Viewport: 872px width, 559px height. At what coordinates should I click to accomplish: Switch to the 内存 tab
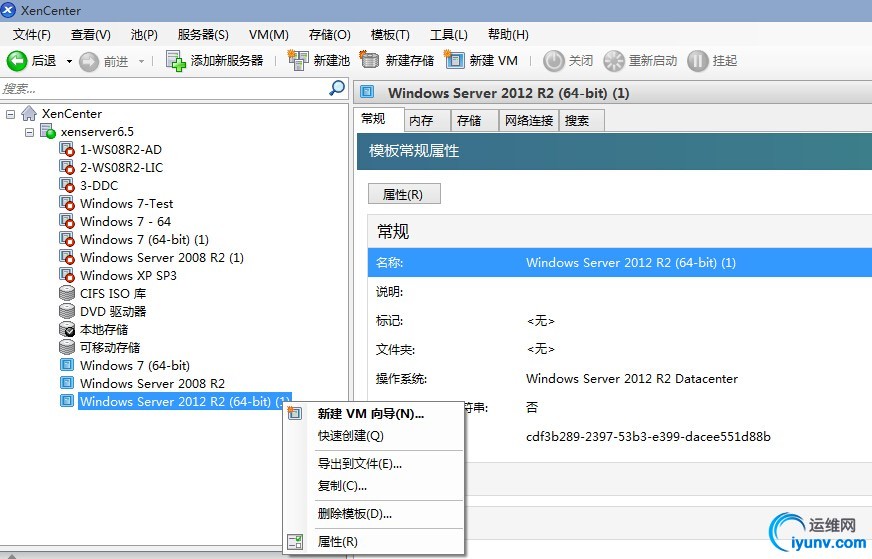pyautogui.click(x=427, y=121)
